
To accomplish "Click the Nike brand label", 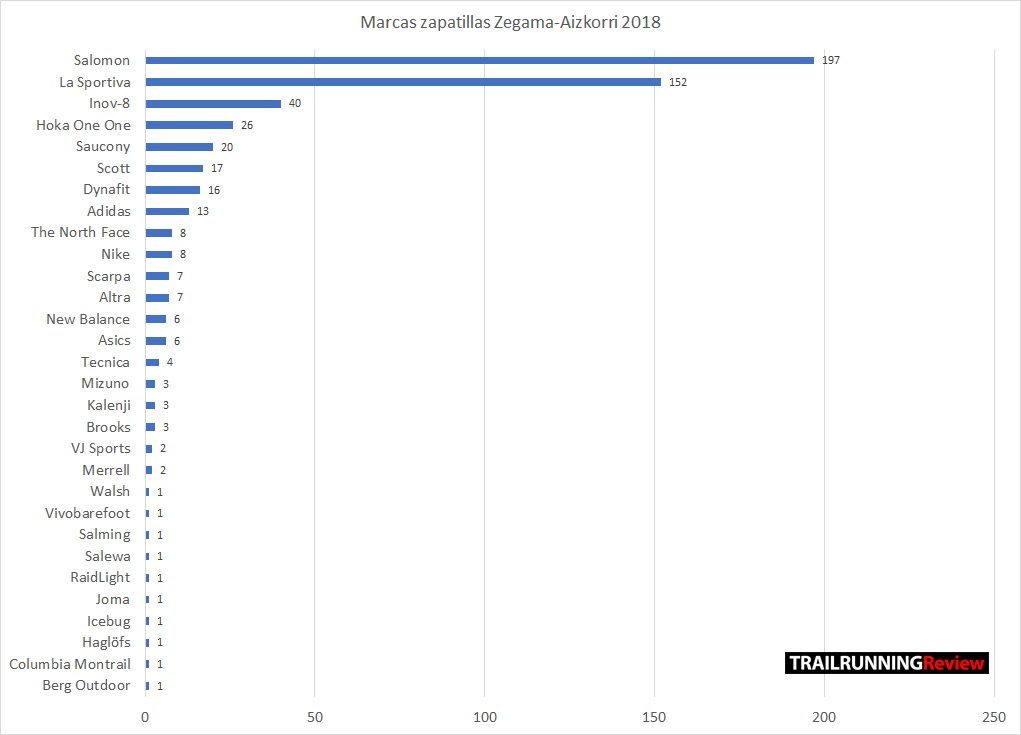I will pos(115,254).
